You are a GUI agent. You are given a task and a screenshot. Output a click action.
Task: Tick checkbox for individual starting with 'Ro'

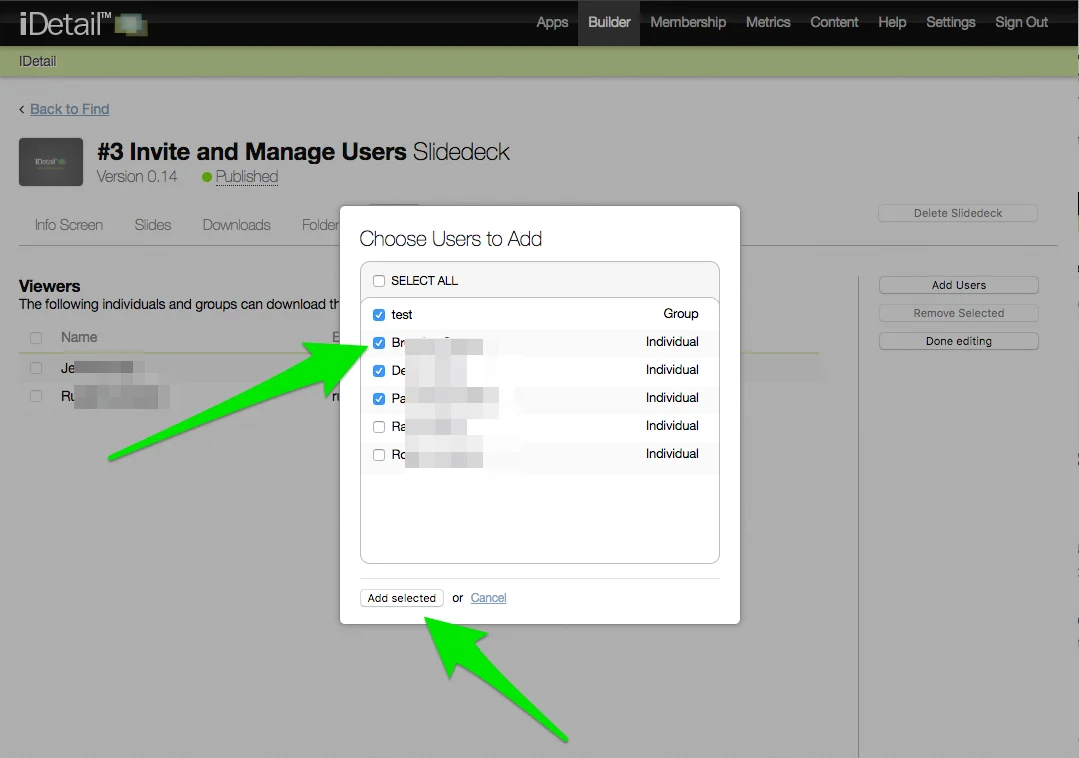tap(379, 455)
